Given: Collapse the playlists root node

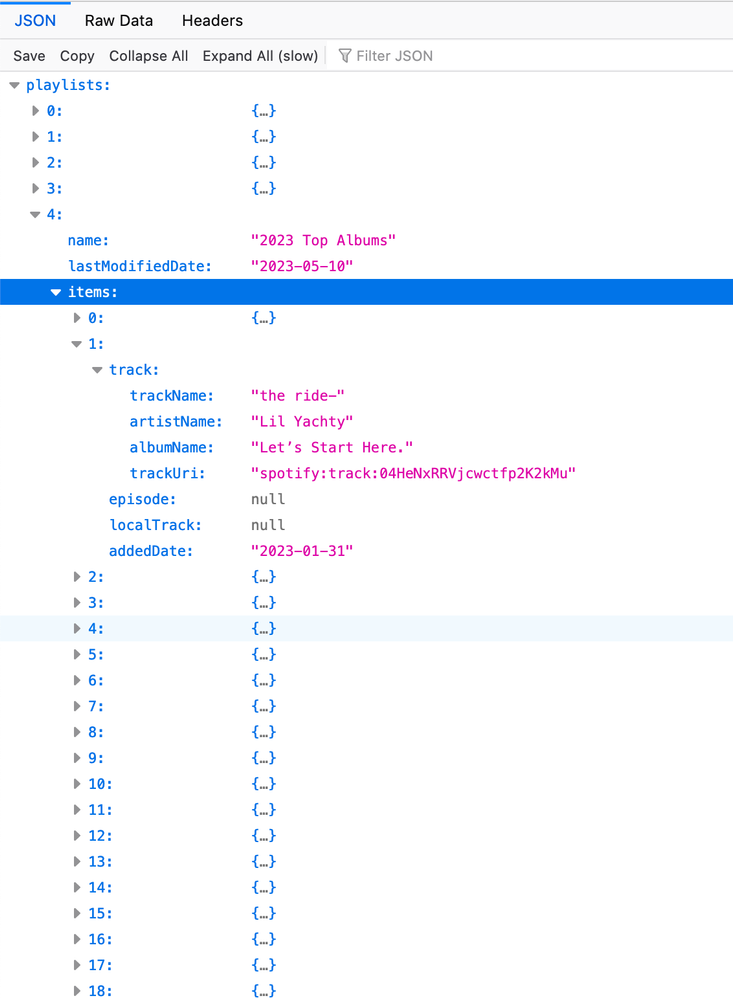Looking at the screenshot, I should tap(15, 85).
